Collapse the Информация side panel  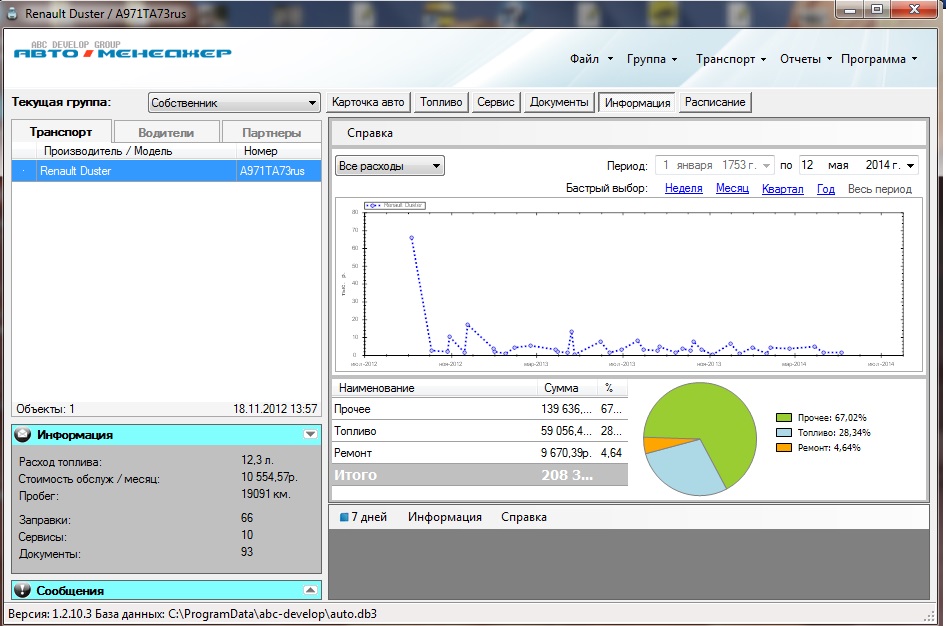click(x=310, y=435)
